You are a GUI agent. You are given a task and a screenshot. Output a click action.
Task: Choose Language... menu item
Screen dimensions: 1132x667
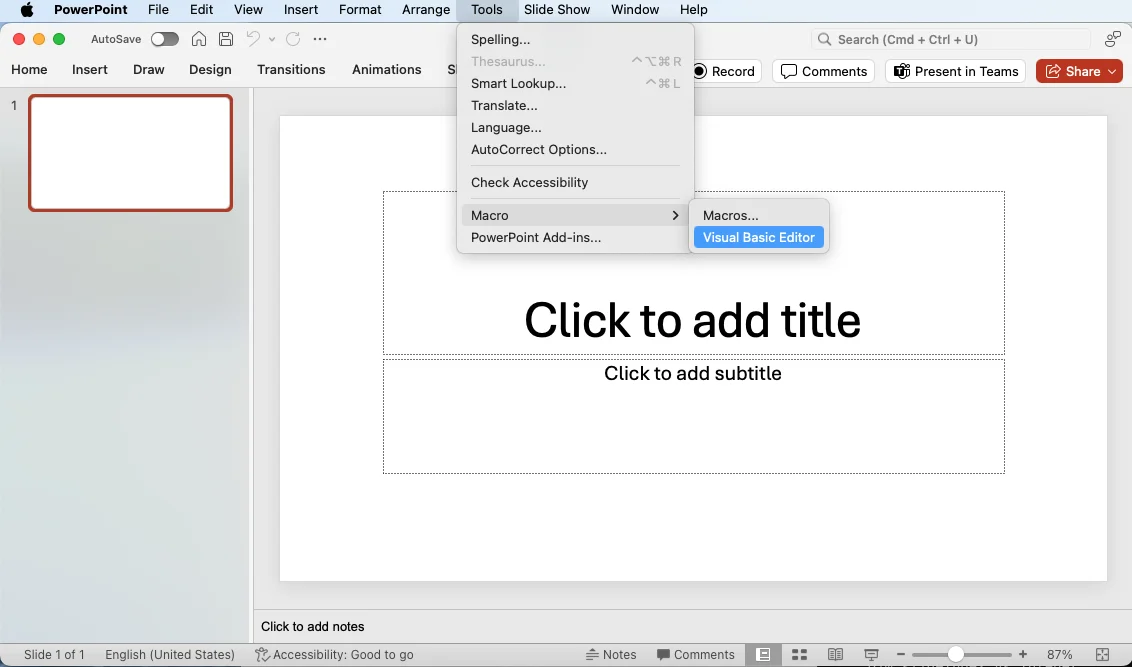(x=575, y=128)
